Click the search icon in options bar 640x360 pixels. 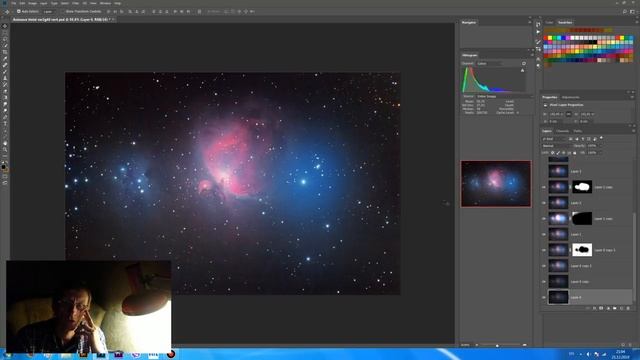625,12
